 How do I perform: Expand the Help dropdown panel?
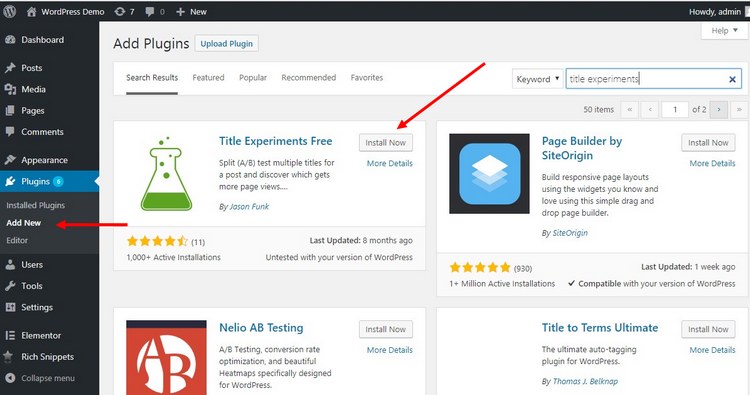[724, 31]
